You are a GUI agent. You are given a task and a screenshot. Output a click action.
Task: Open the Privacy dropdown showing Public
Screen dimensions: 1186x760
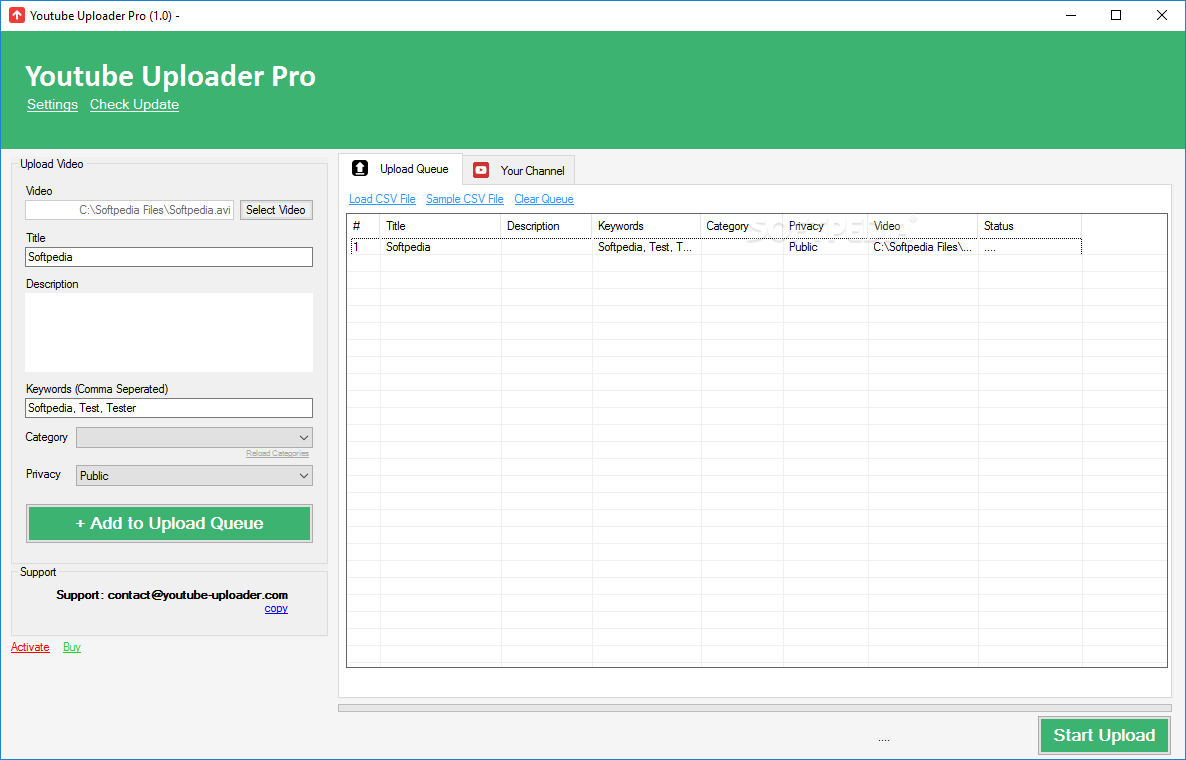tap(194, 476)
